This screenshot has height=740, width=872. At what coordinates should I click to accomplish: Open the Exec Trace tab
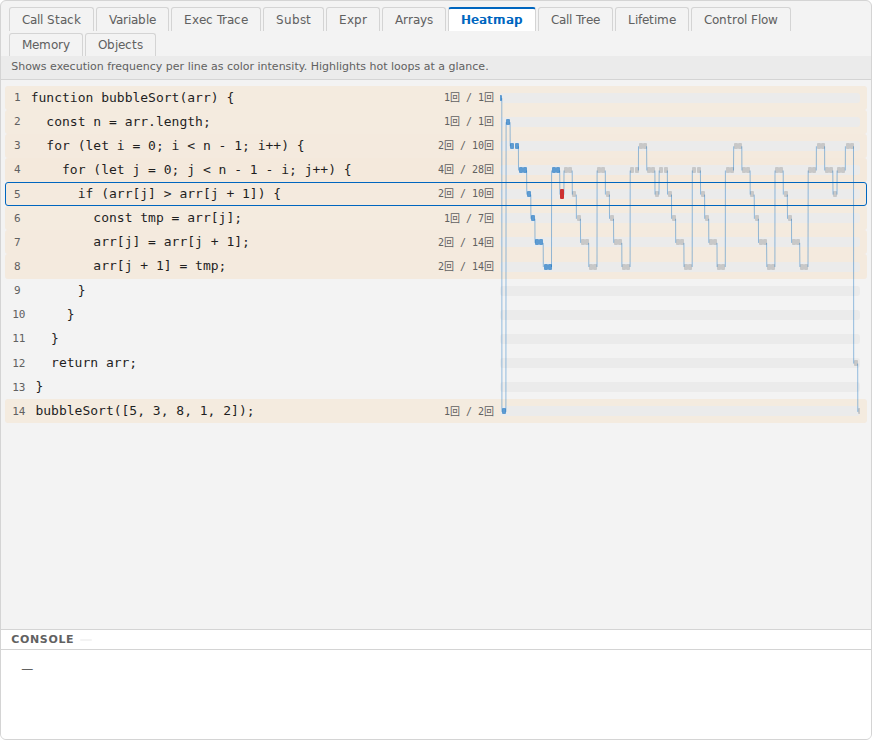pyautogui.click(x=216, y=19)
